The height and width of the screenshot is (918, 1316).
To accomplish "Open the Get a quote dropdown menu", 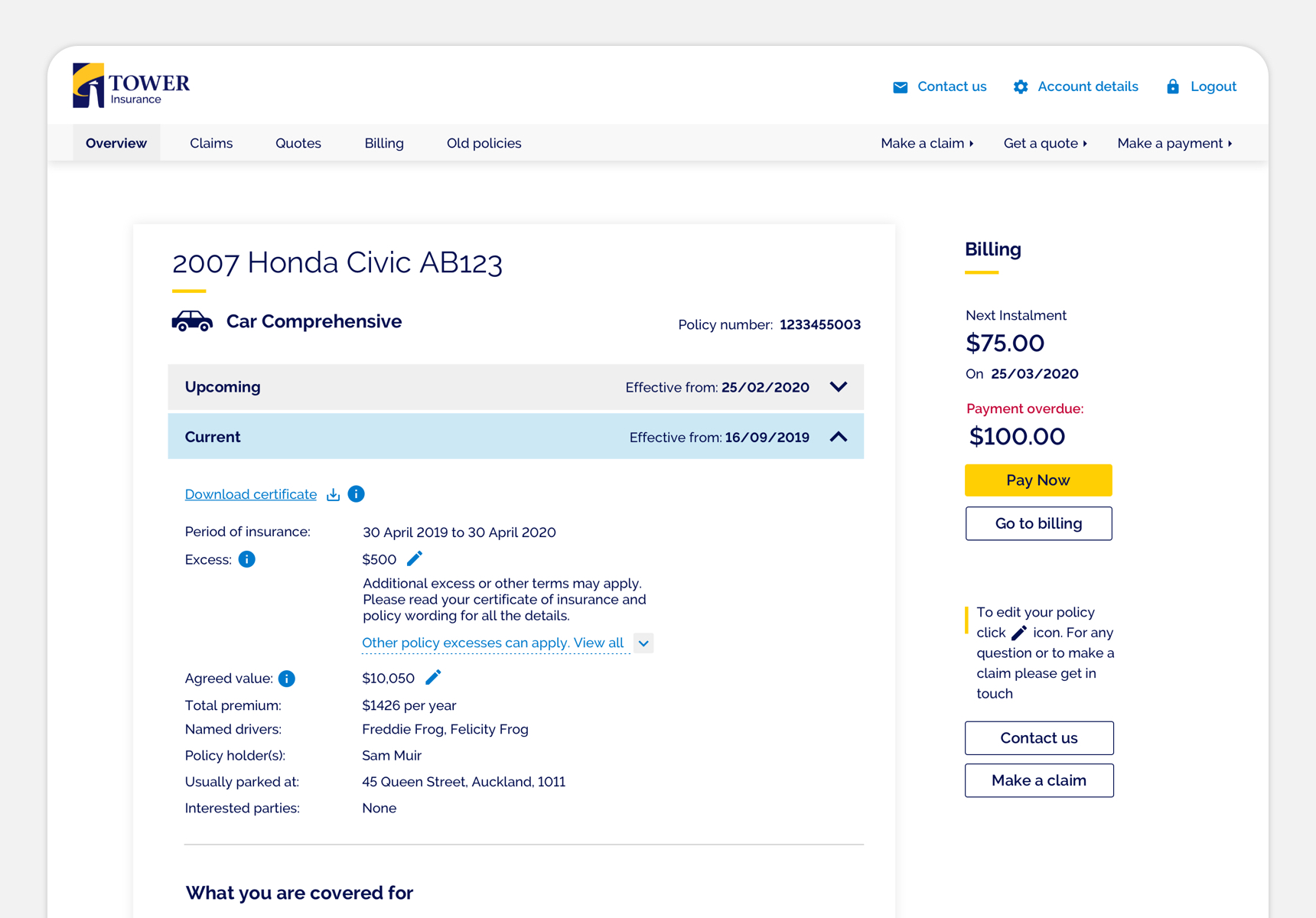I will (1045, 144).
